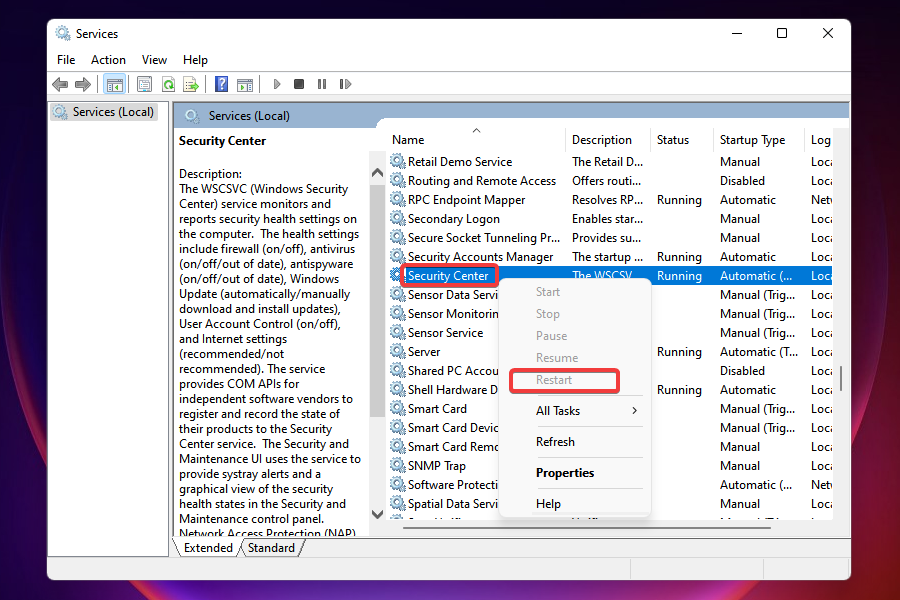Click the description pane scroll down arrow
The height and width of the screenshot is (600, 900).
pos(377,514)
